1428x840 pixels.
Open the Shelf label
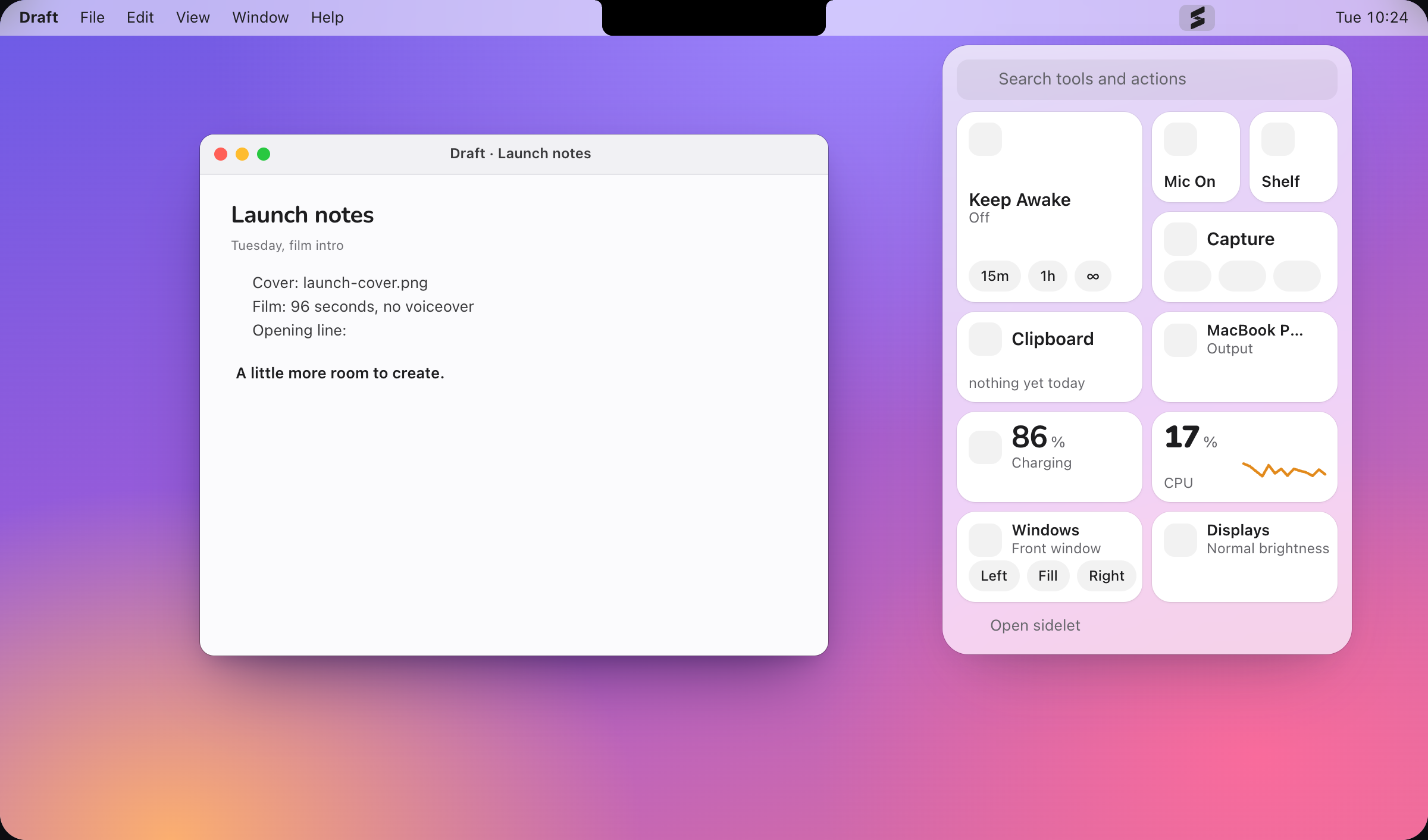(x=1280, y=181)
